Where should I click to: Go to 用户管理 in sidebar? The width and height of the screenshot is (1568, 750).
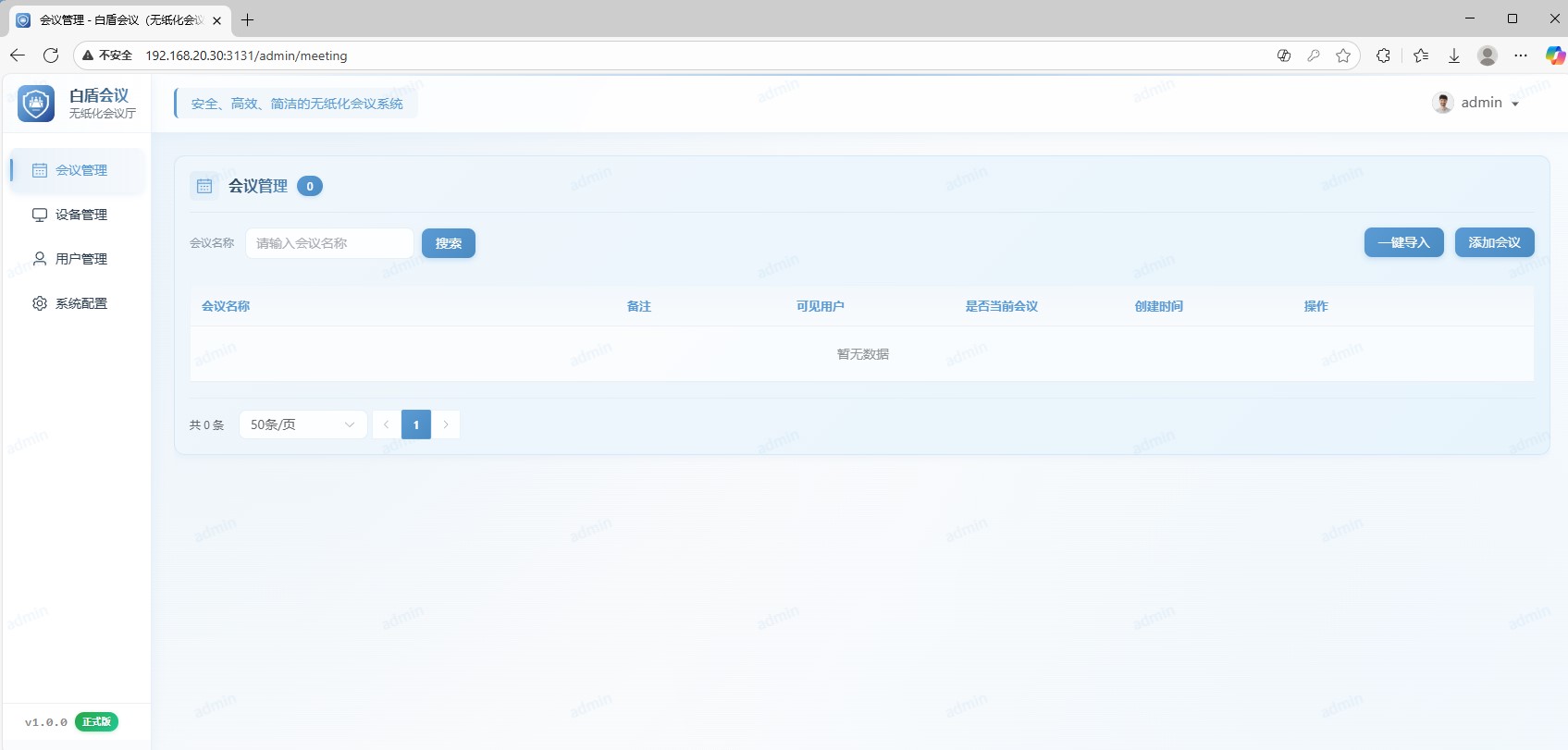(x=80, y=259)
